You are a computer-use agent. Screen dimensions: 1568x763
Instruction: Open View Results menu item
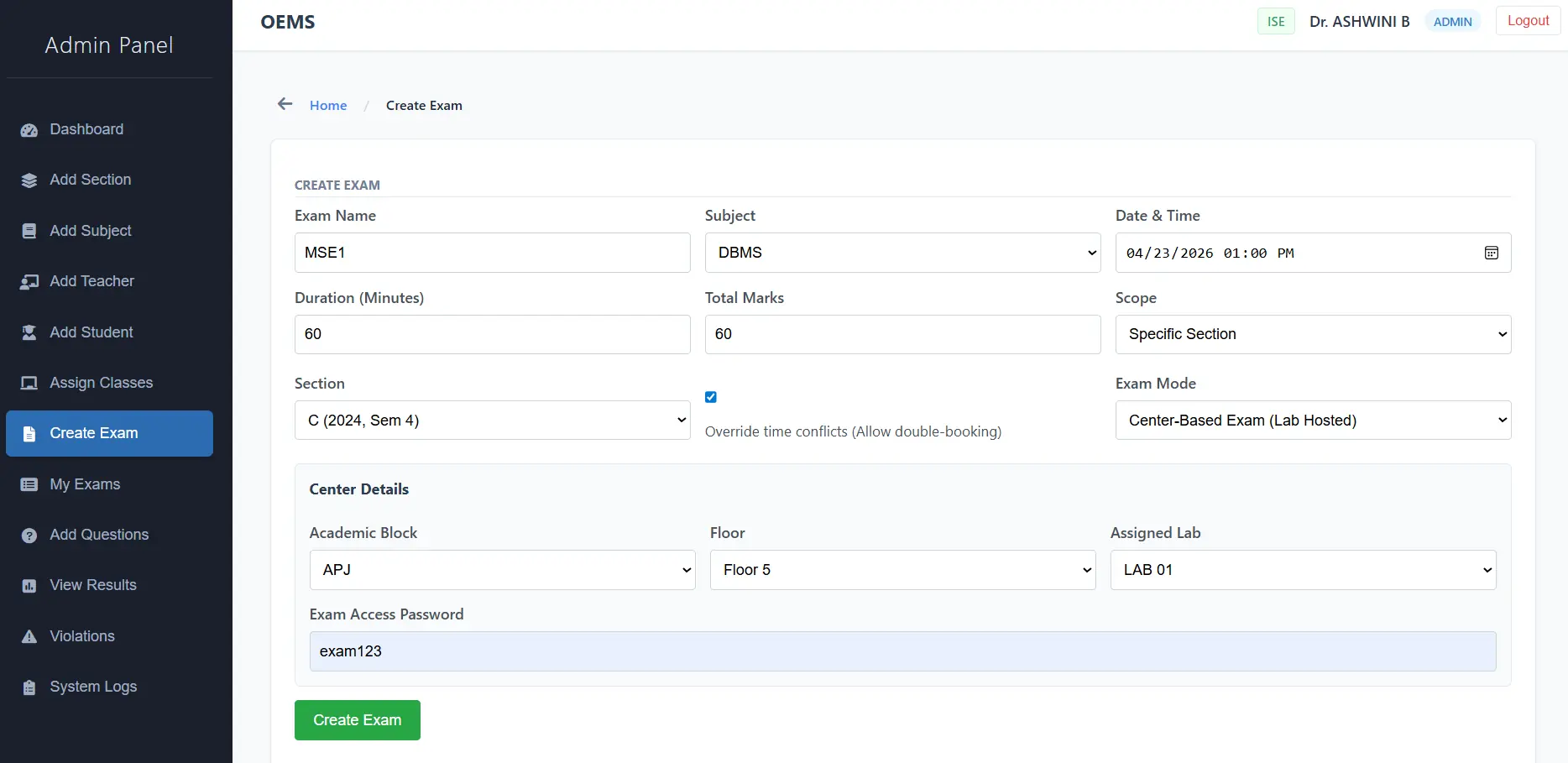tap(109, 586)
